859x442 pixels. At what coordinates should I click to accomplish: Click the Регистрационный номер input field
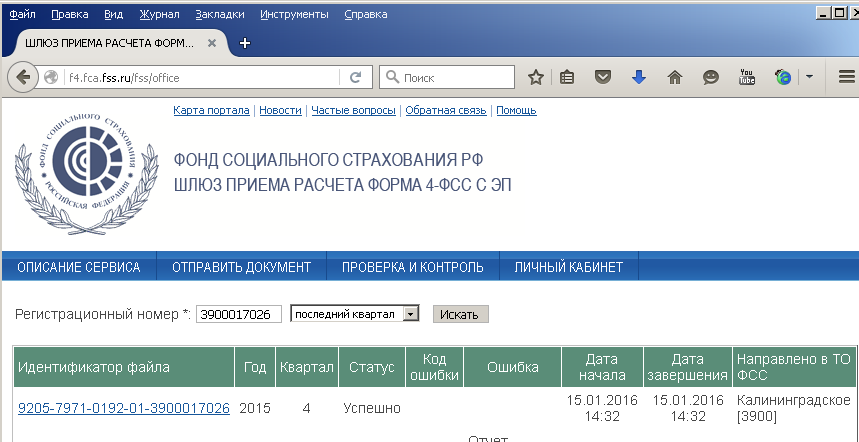click(x=239, y=314)
